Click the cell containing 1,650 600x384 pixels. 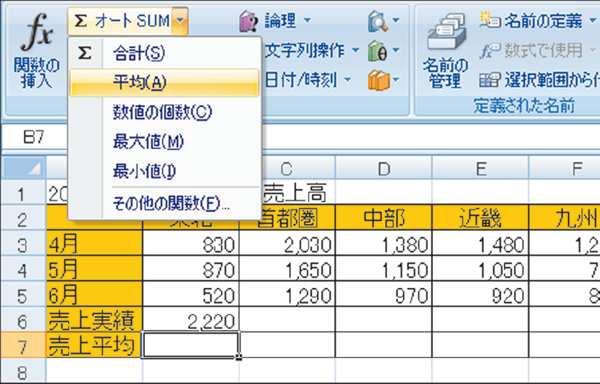287,269
